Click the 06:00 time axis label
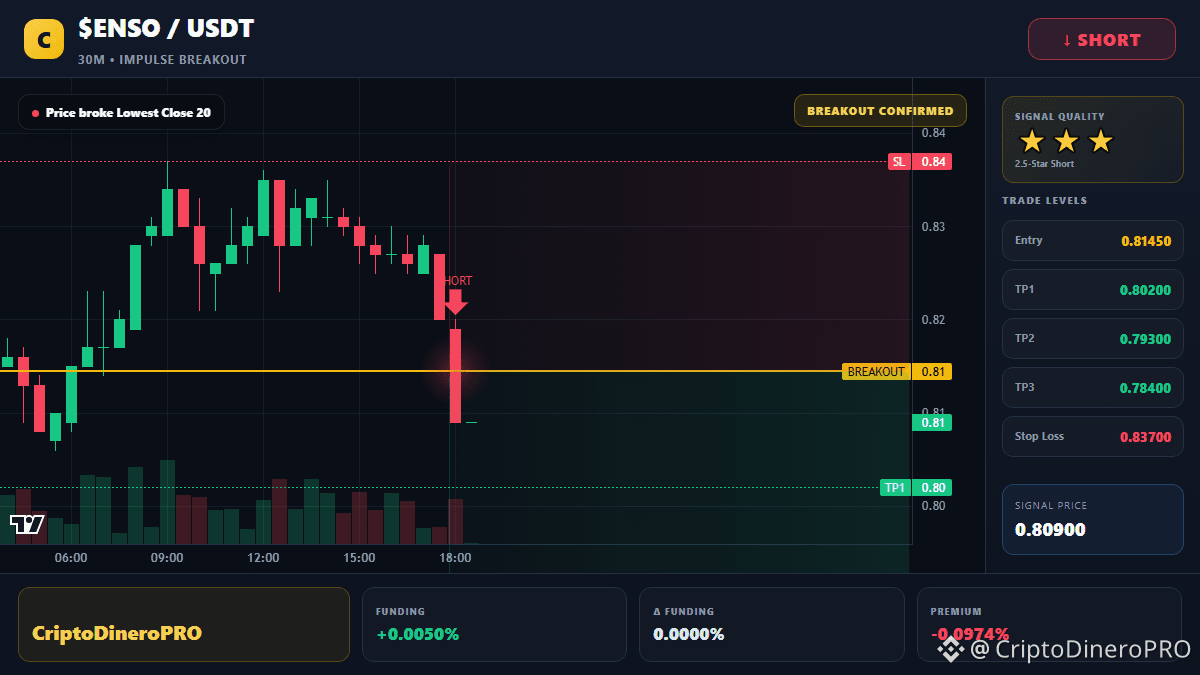Viewport: 1200px width, 675px height. 71,558
